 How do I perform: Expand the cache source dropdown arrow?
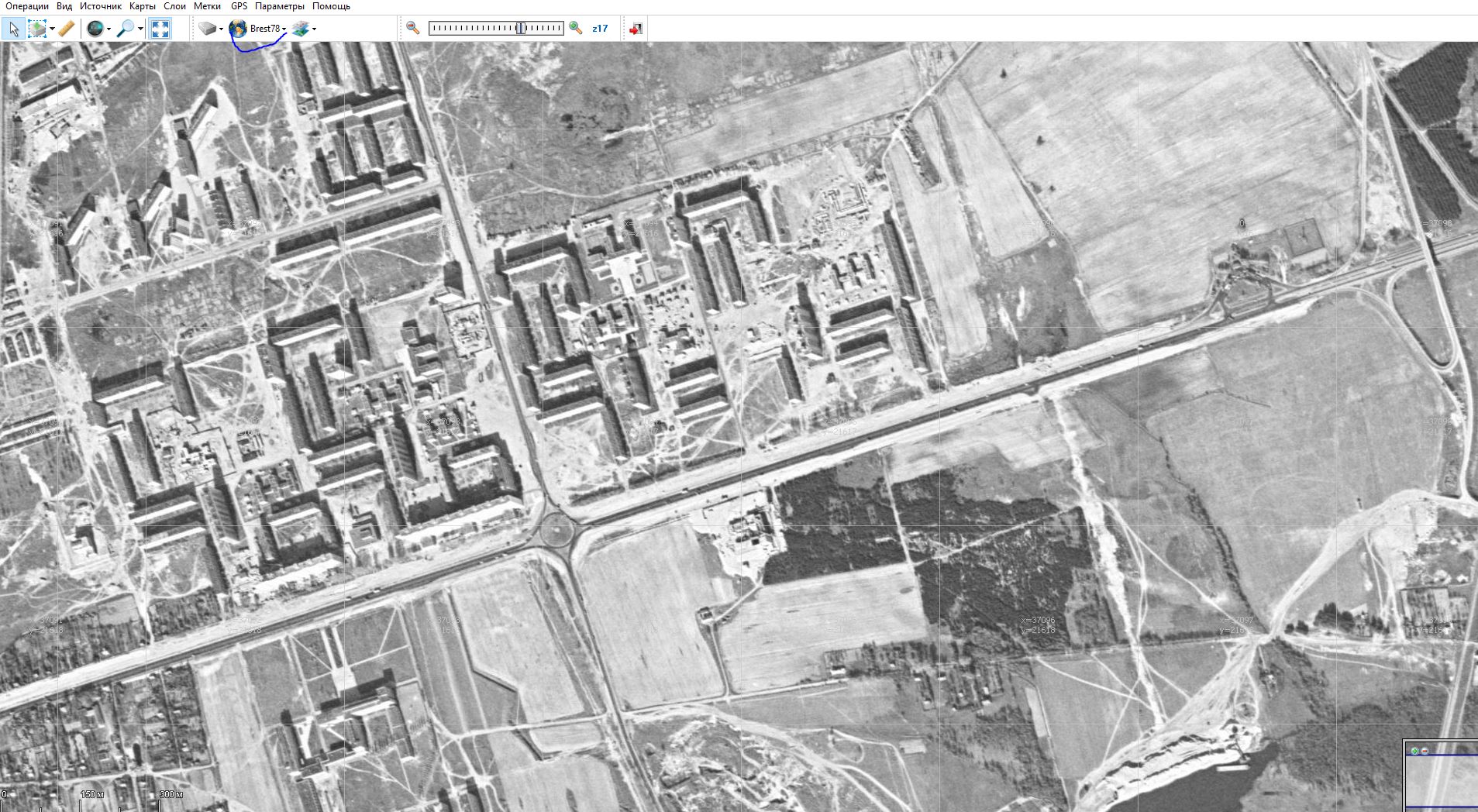pyautogui.click(x=221, y=29)
